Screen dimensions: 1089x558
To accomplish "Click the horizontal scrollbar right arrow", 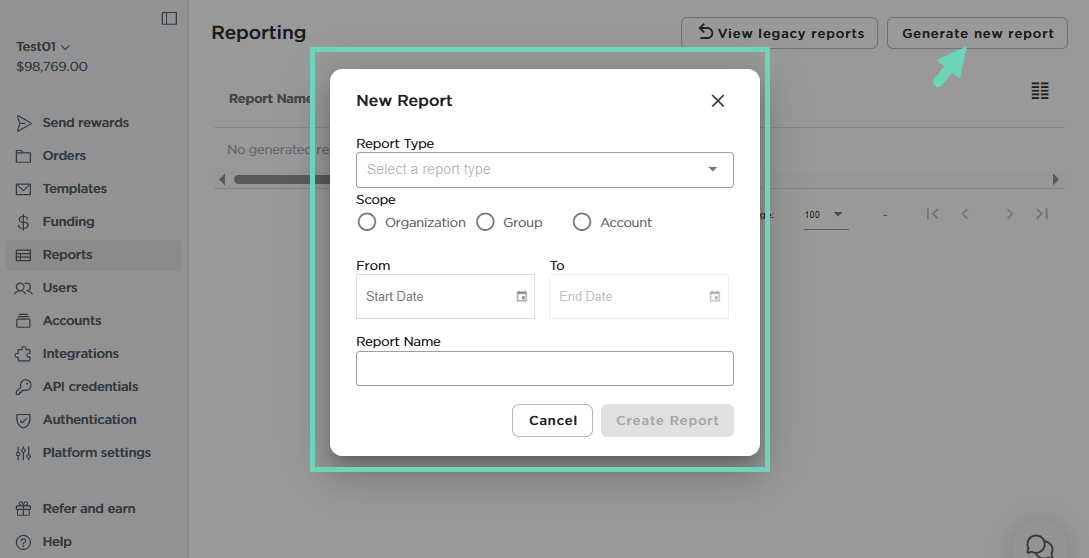I will [x=1055, y=180].
